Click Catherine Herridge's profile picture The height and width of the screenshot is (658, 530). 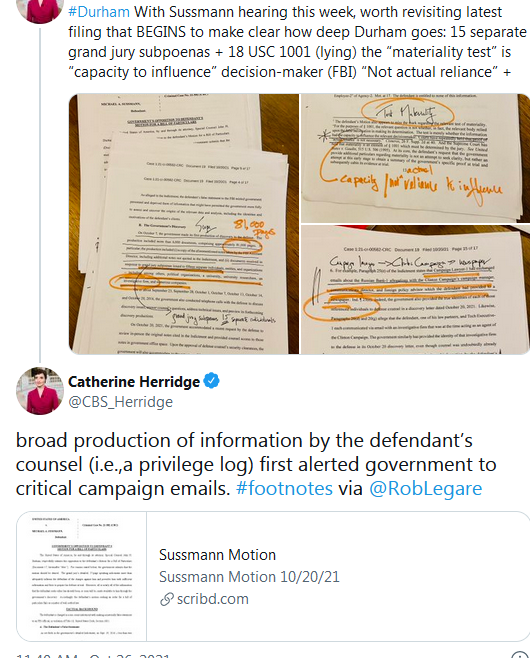tap(40, 391)
